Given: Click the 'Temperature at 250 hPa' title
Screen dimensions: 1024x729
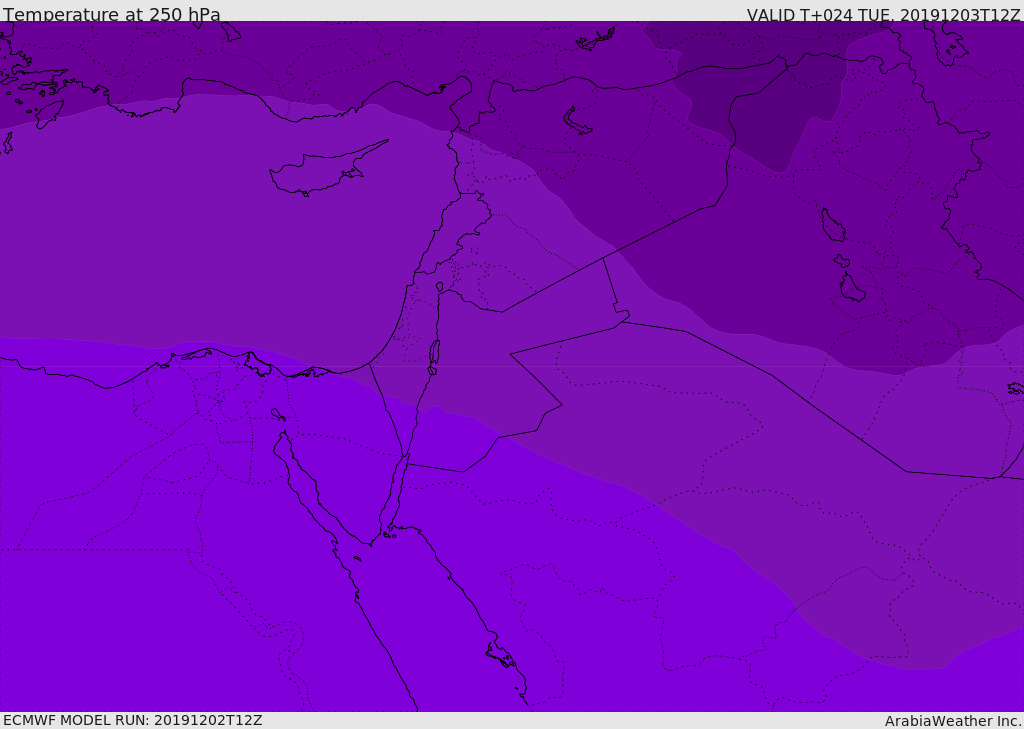Looking at the screenshot, I should point(112,14).
